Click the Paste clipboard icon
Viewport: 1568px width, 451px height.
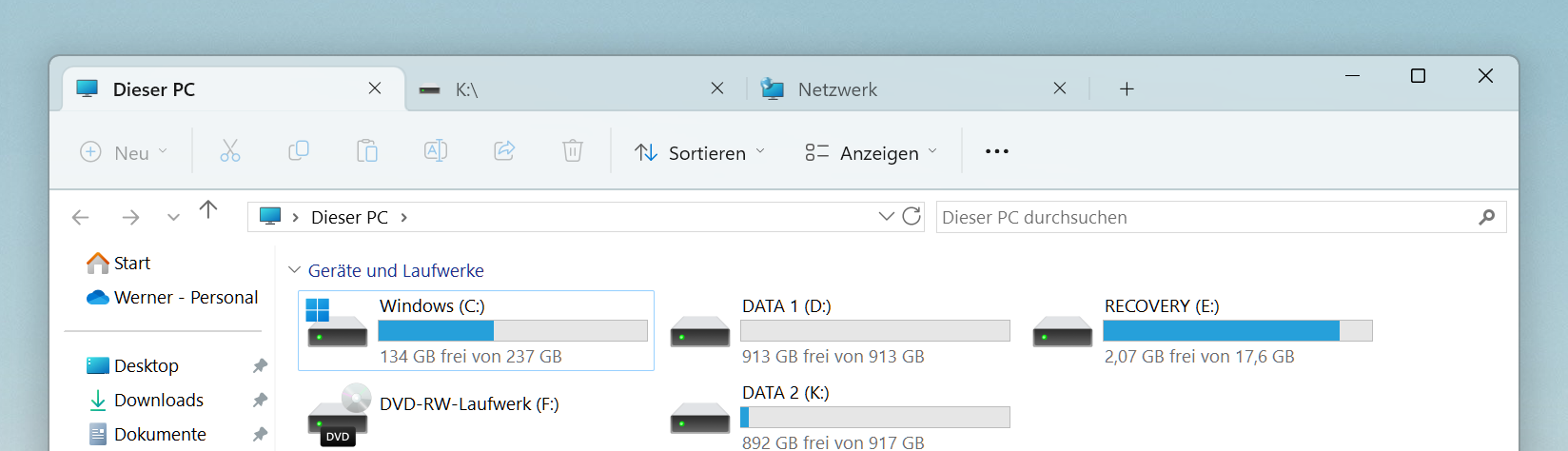367,151
